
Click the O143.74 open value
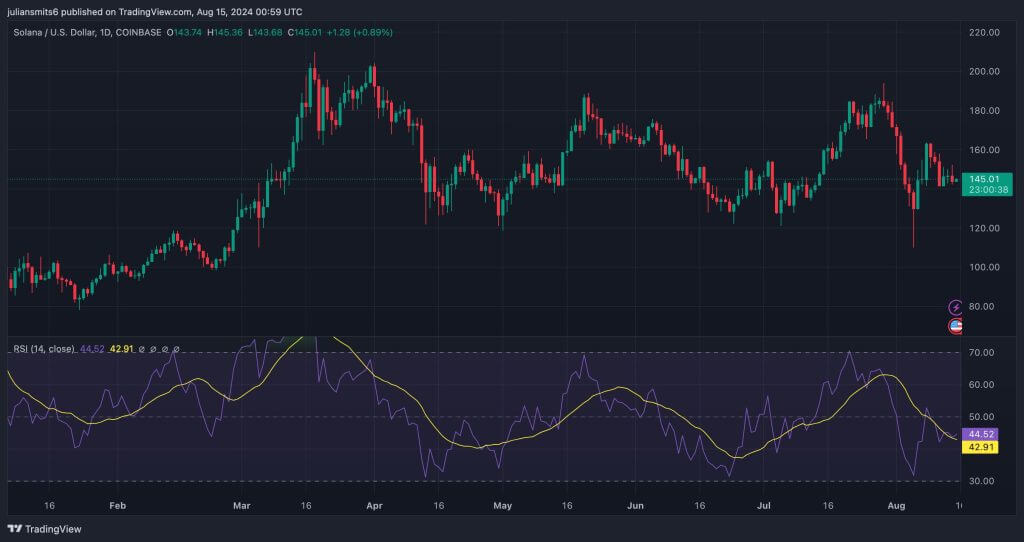[185, 32]
